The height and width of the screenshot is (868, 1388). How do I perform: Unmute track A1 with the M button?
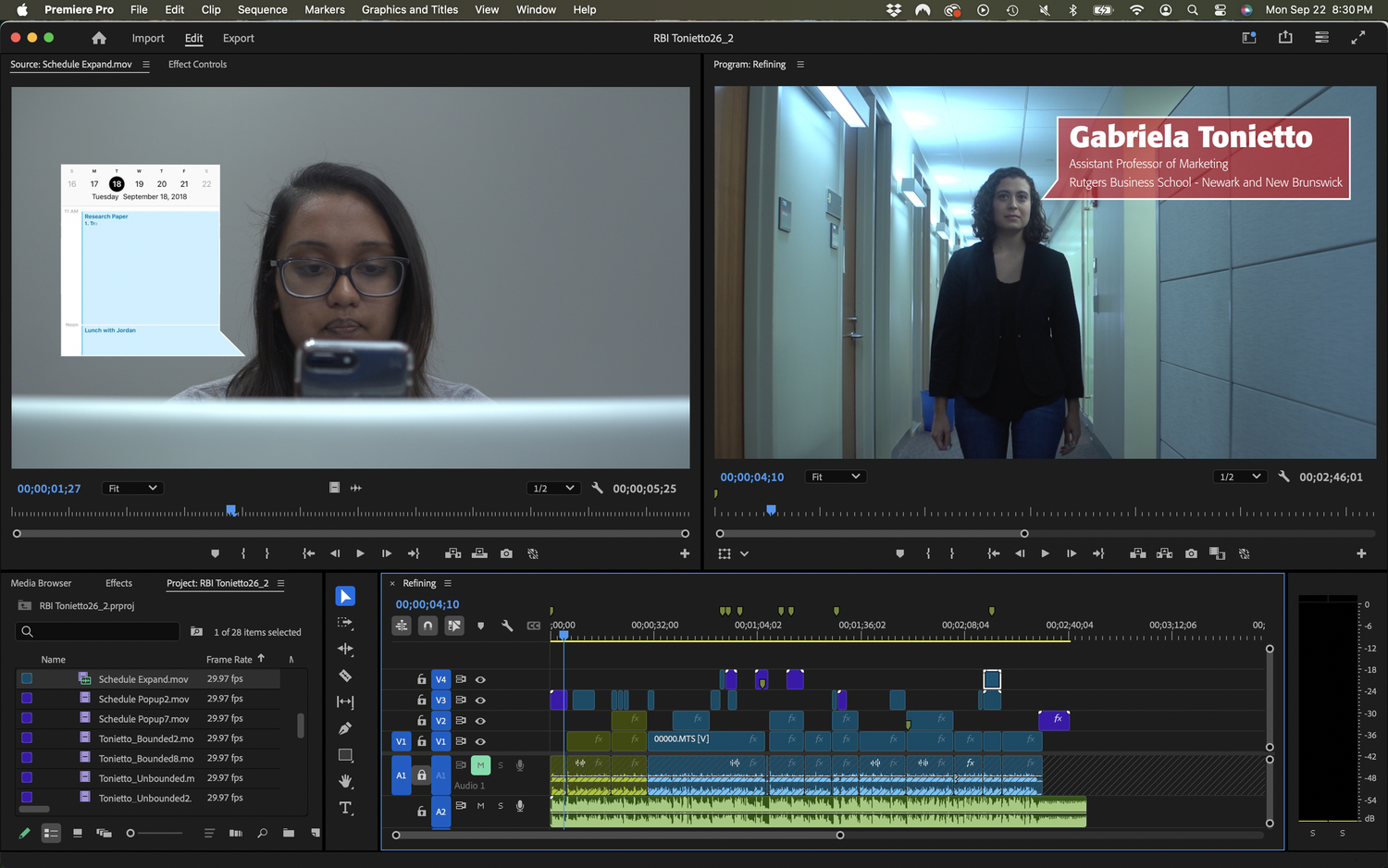(480, 765)
